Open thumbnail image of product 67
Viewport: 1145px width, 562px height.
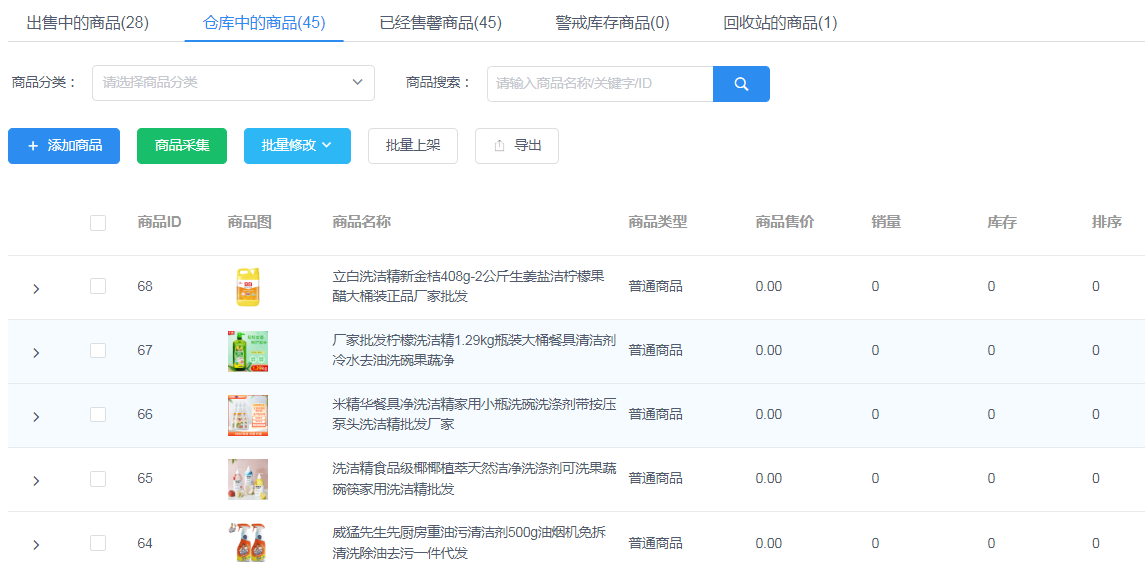coord(247,351)
